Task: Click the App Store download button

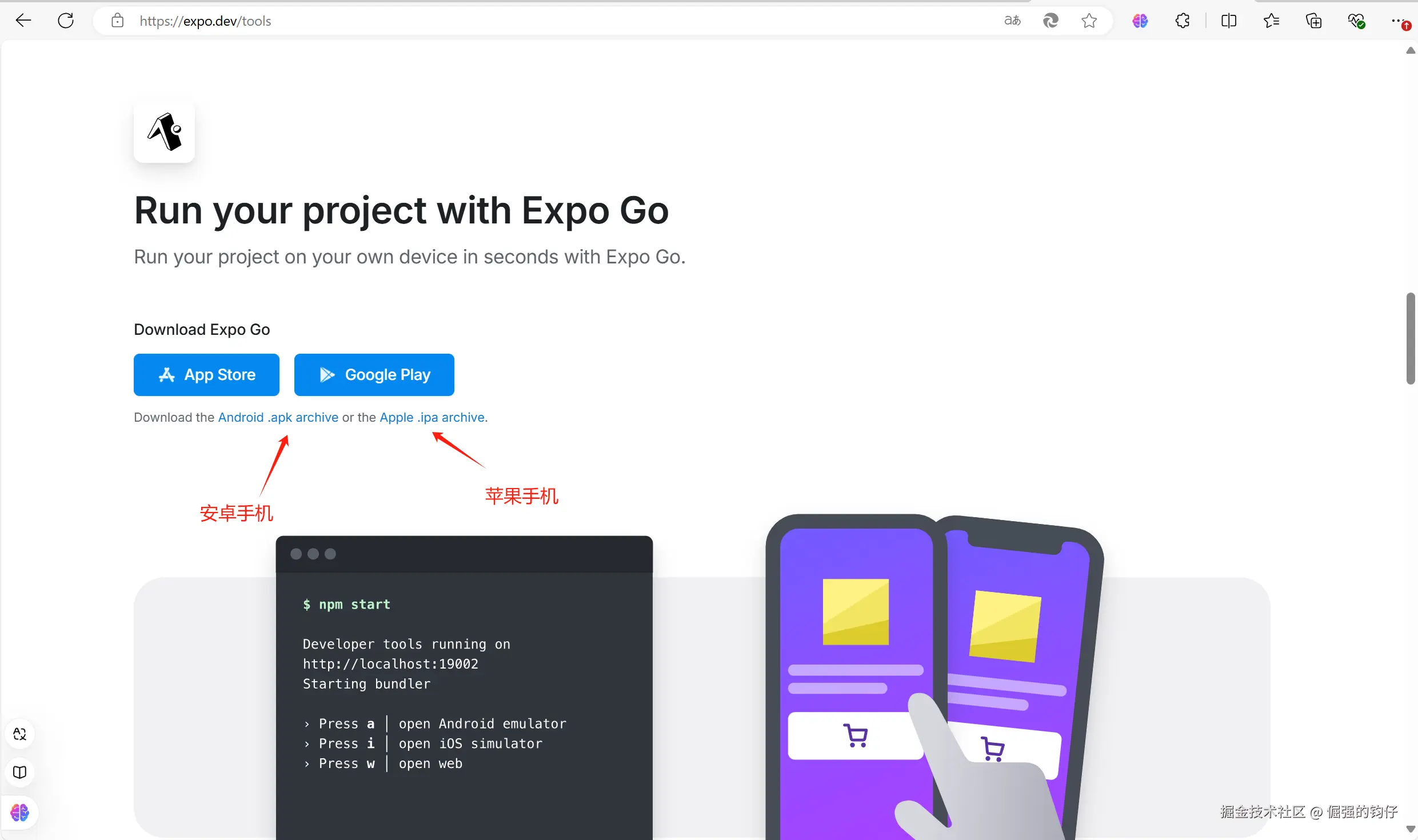Action: [x=206, y=375]
